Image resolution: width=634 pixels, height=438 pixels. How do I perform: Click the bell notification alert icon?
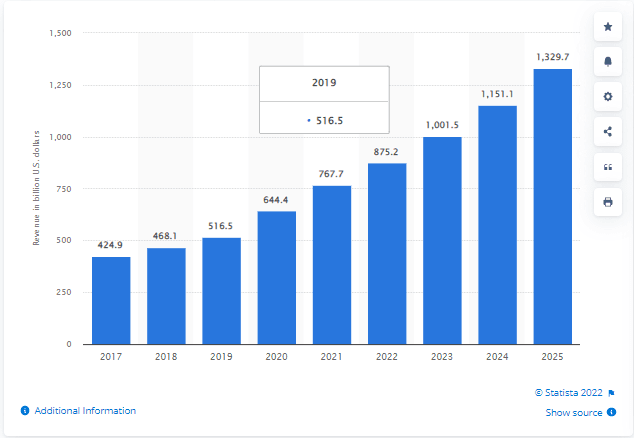[x=607, y=61]
